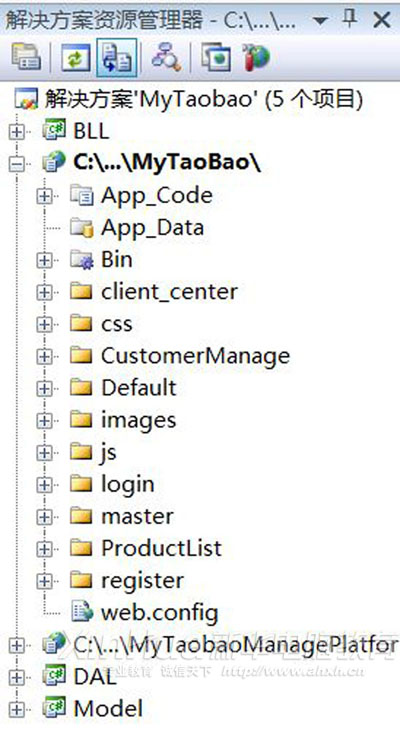Select the App_Data folder icon
The width and height of the screenshot is (400, 731).
(x=82, y=228)
